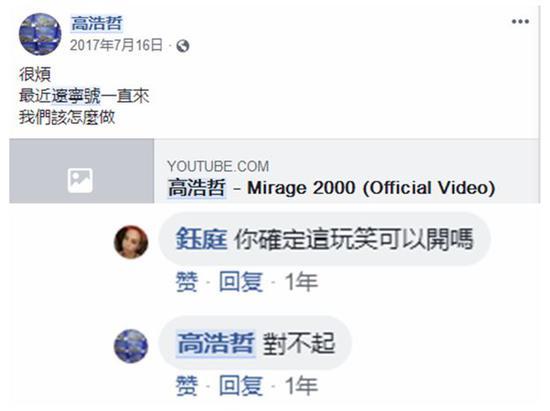Viewport: 550px width, 411px height.
Task: Open 鈺庭's commenter profile photo
Action: coord(131,242)
